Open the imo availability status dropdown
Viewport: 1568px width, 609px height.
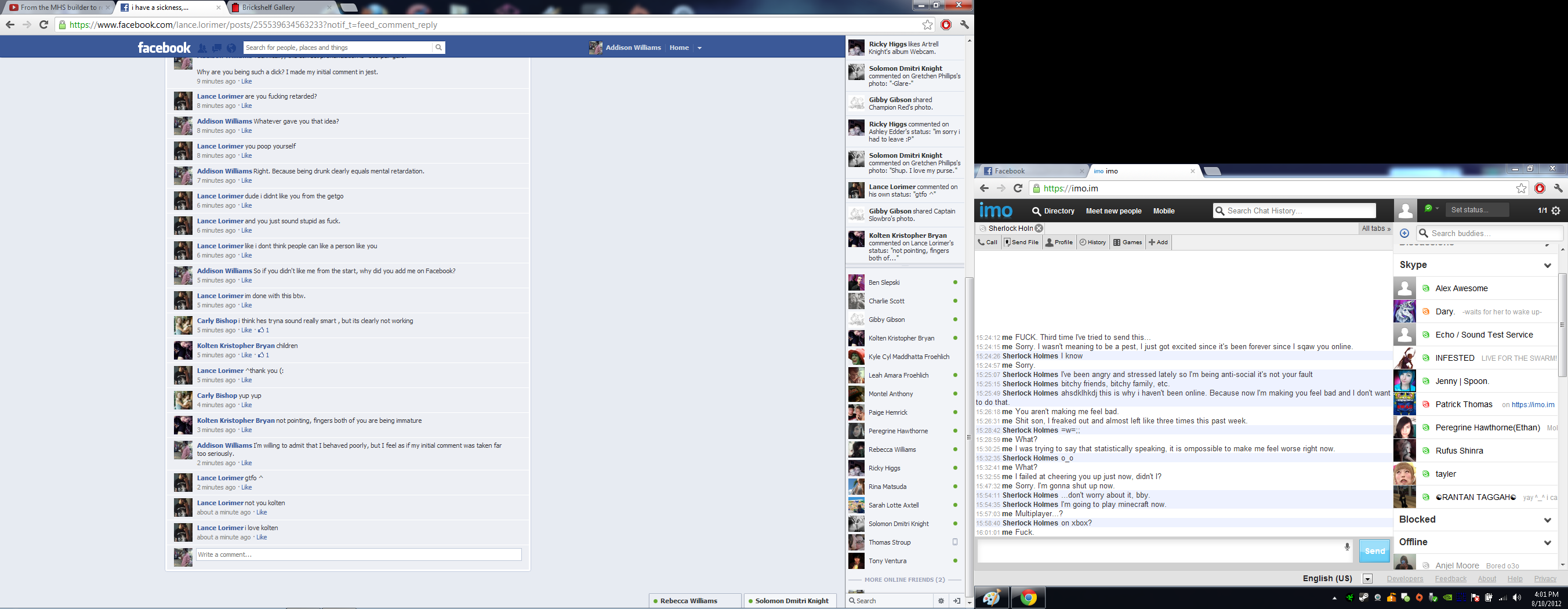(x=1432, y=208)
